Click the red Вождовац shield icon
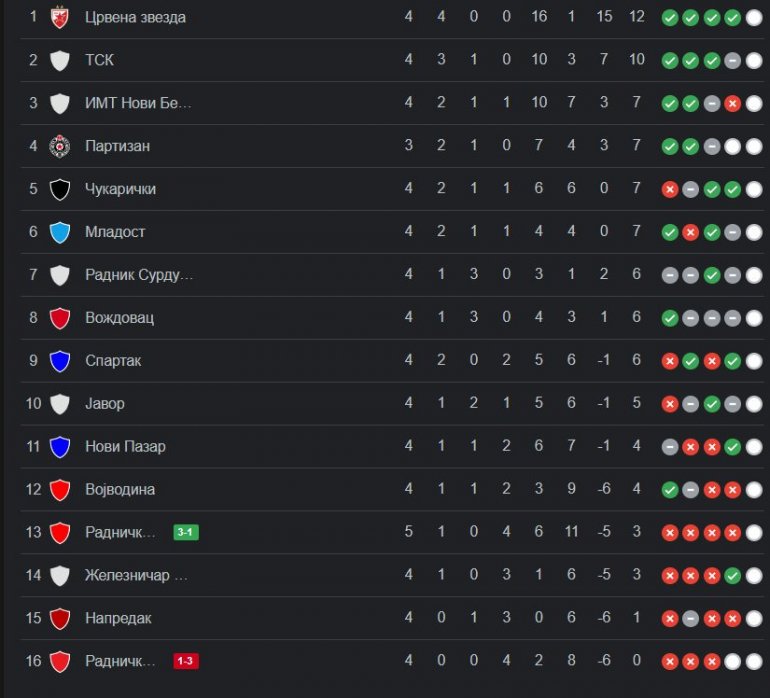The height and width of the screenshot is (698, 770). tap(59, 318)
